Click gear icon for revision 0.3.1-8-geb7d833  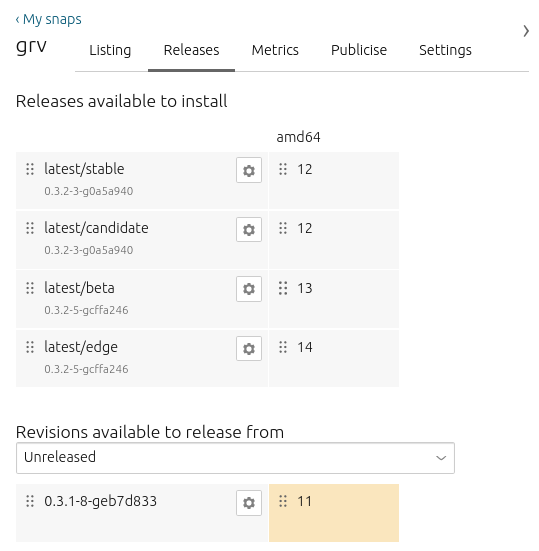pos(249,503)
